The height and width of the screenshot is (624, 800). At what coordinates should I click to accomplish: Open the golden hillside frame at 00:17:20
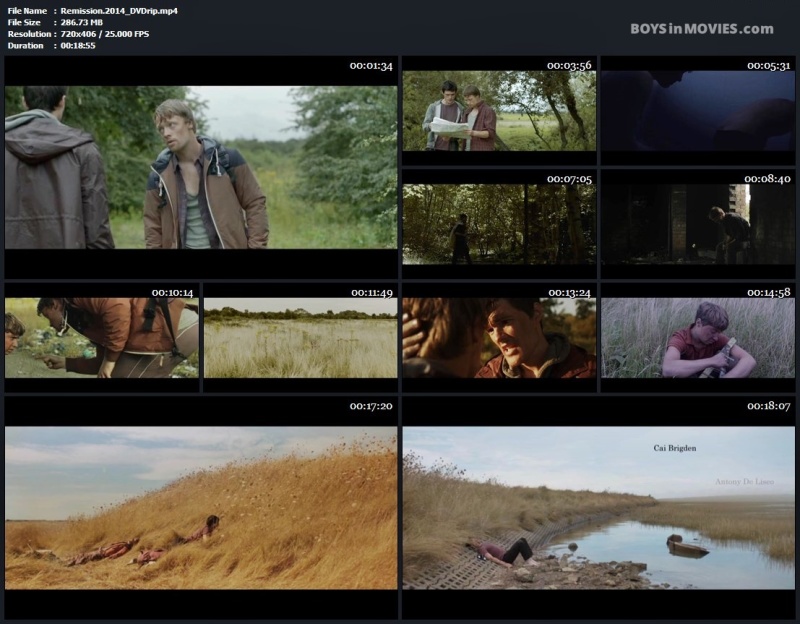click(201, 508)
